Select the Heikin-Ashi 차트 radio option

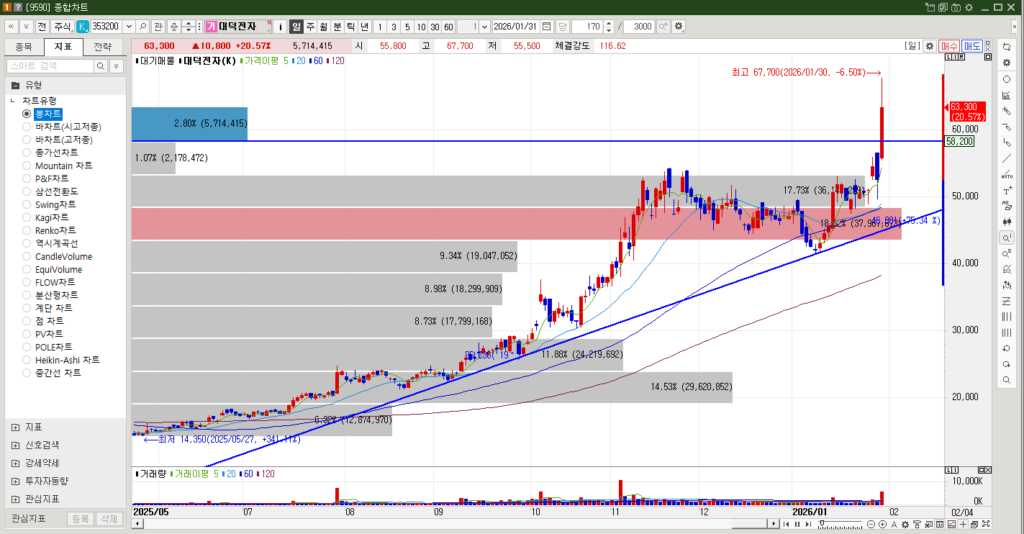pos(27,360)
